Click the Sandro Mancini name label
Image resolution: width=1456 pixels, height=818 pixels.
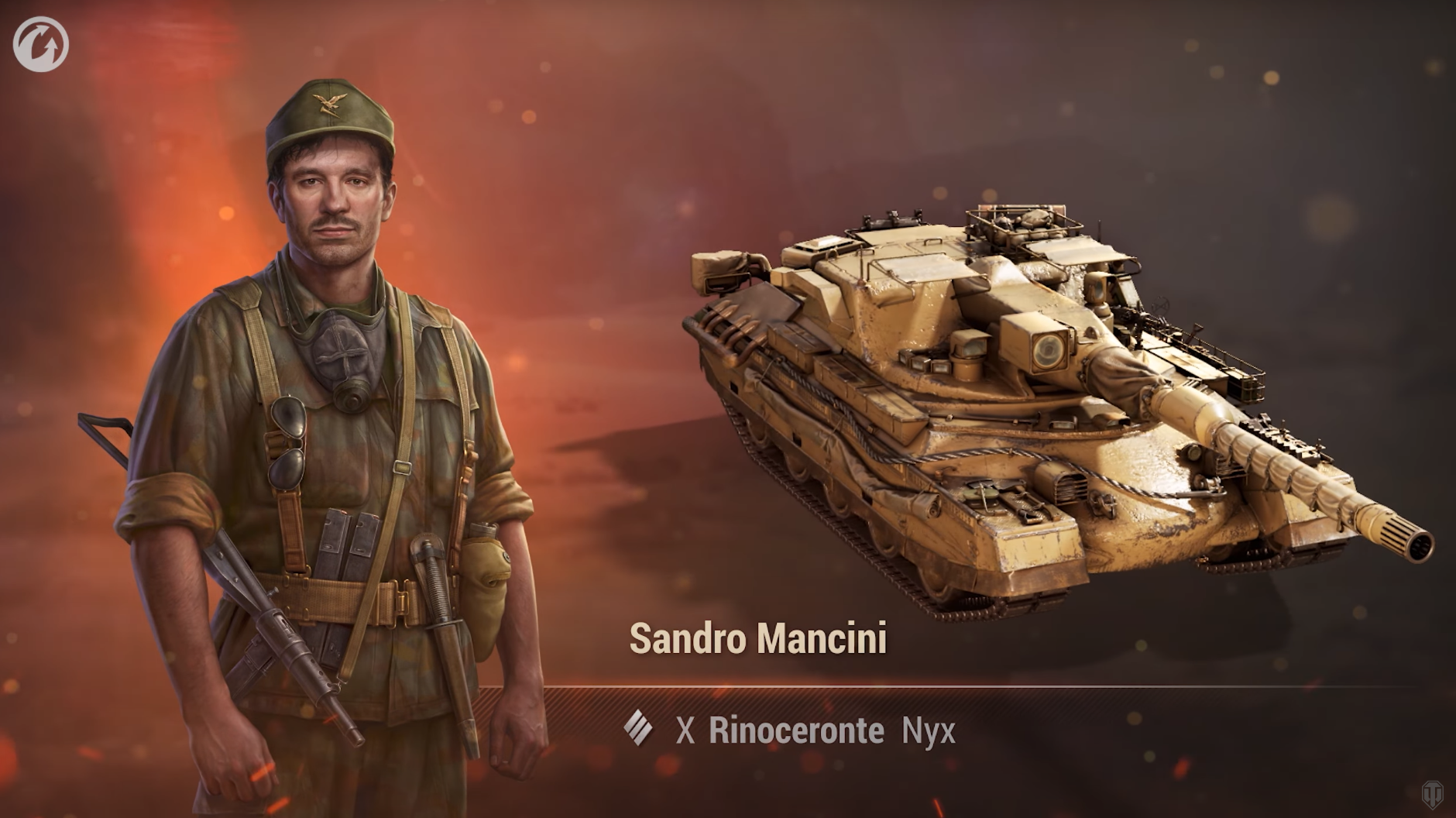pos(757,638)
